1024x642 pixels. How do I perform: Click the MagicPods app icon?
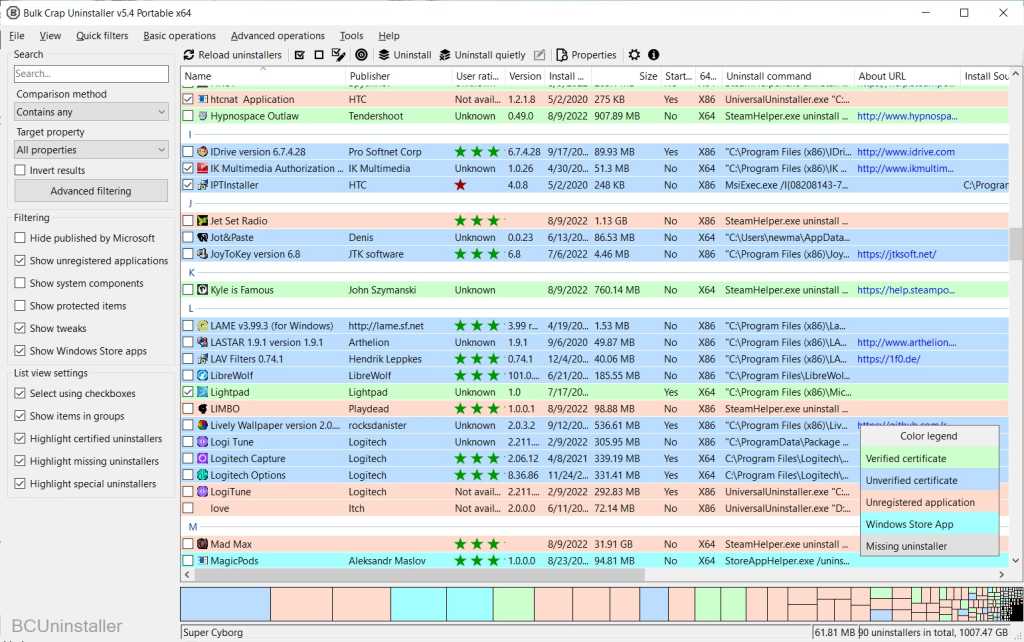coord(202,560)
